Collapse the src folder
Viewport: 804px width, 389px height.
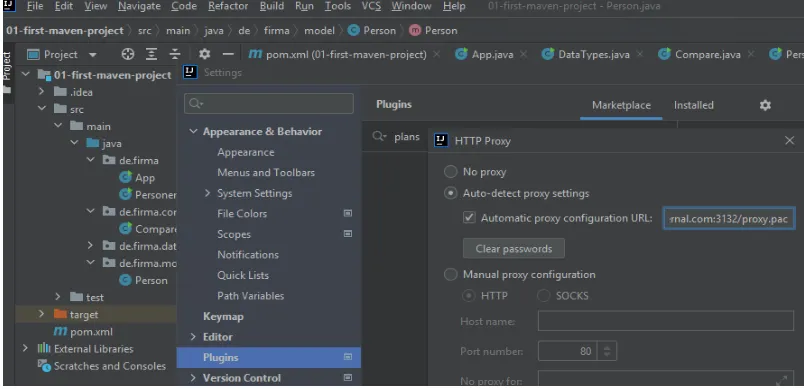(x=42, y=109)
